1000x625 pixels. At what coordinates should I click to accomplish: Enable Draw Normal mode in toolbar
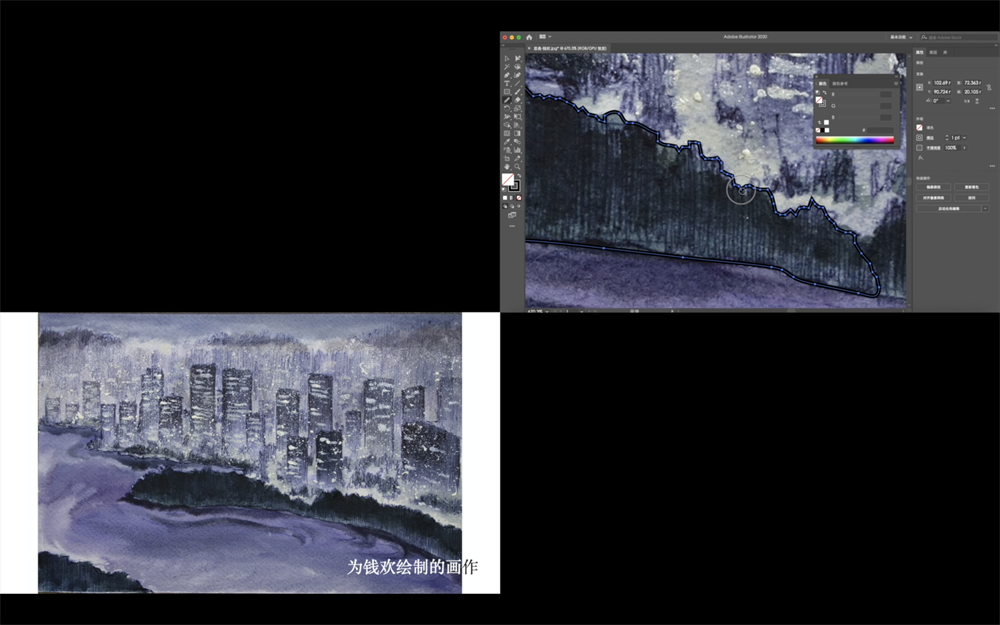506,206
